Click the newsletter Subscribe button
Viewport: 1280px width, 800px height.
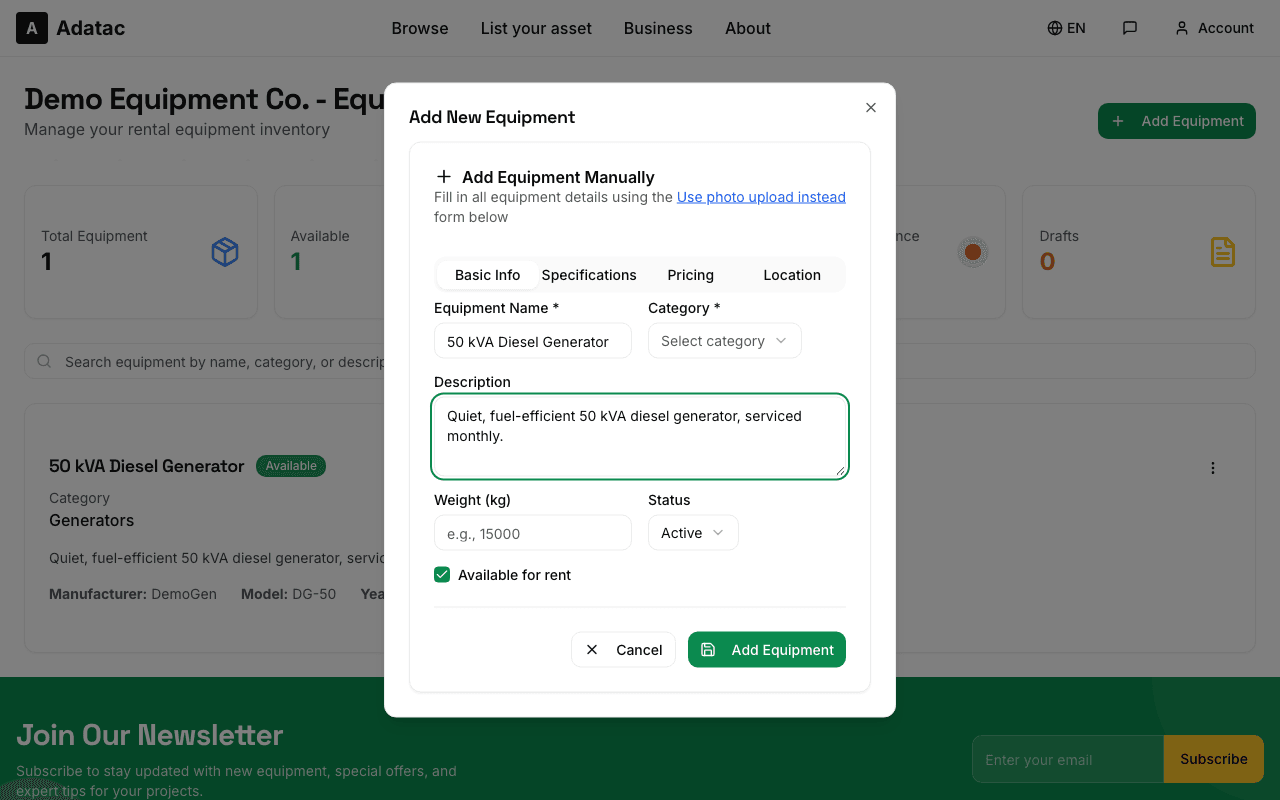coord(1214,759)
